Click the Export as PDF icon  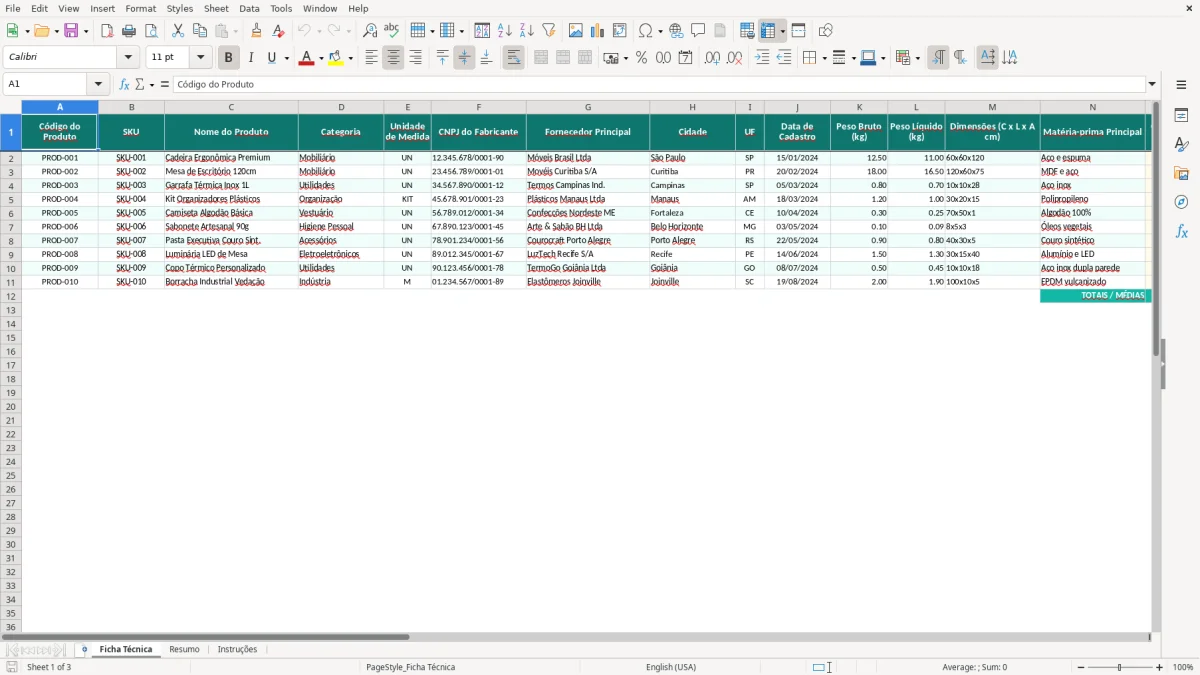[107, 31]
